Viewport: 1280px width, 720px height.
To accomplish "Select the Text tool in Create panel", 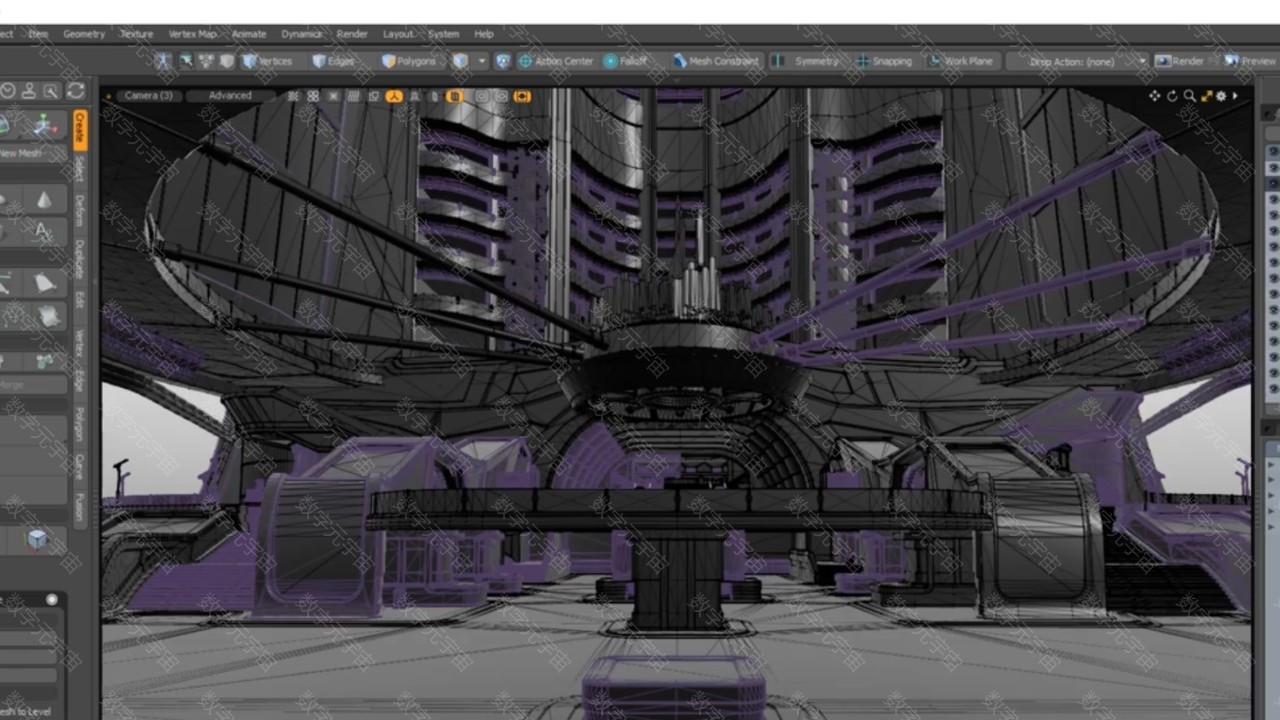I will pos(44,232).
